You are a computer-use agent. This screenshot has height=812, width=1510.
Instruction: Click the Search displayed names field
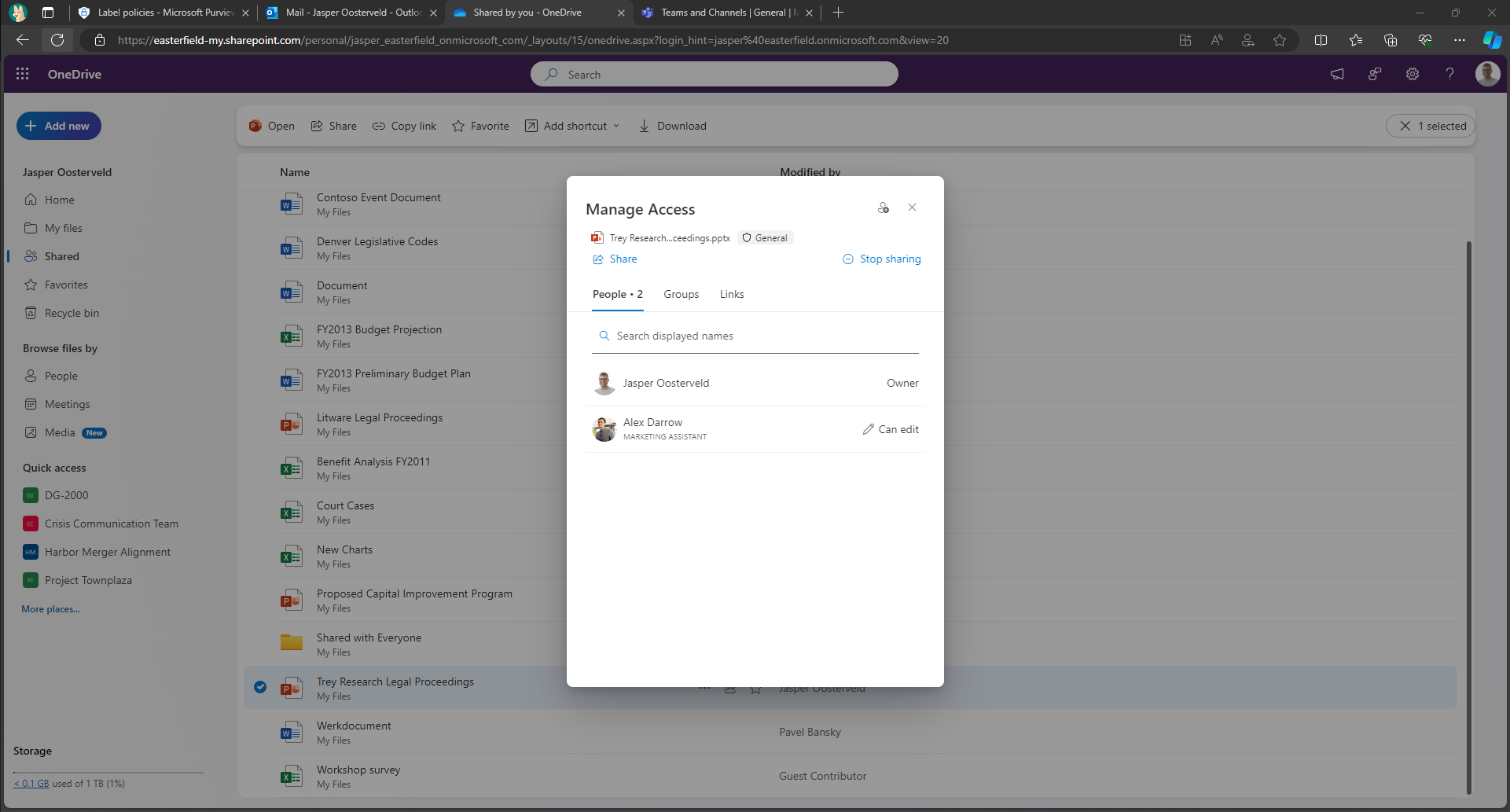click(x=755, y=336)
